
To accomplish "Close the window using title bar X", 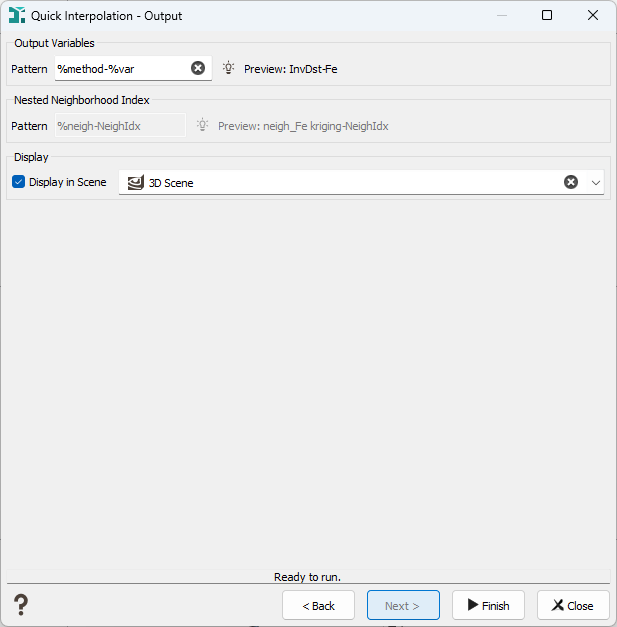I will [593, 15].
